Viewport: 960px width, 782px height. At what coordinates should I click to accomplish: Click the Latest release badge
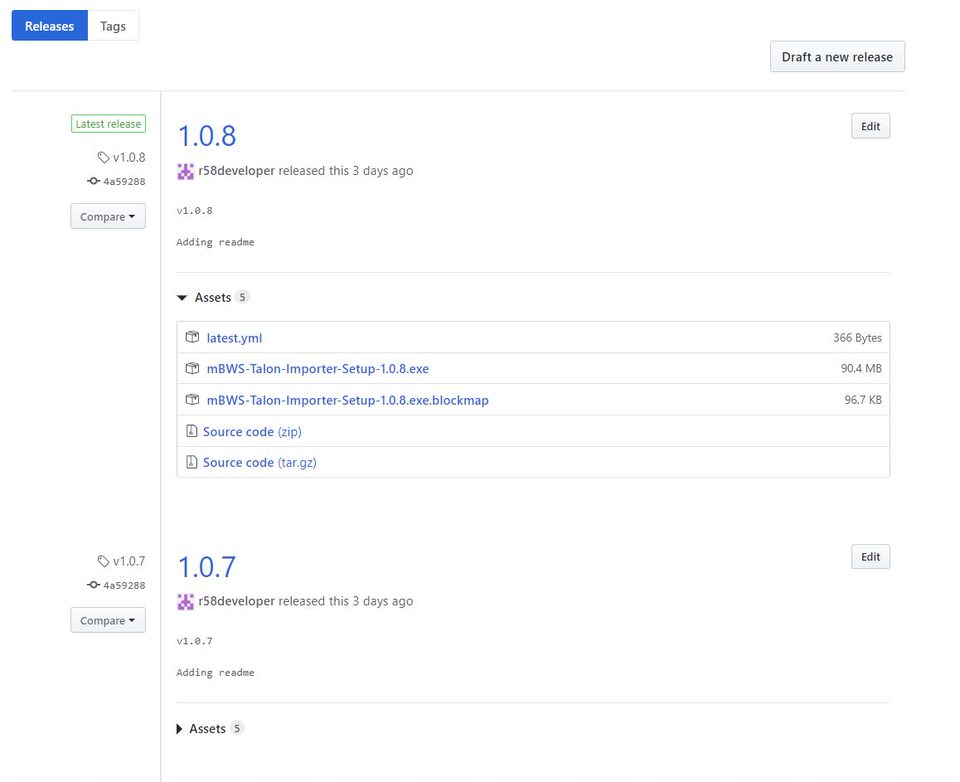(108, 124)
